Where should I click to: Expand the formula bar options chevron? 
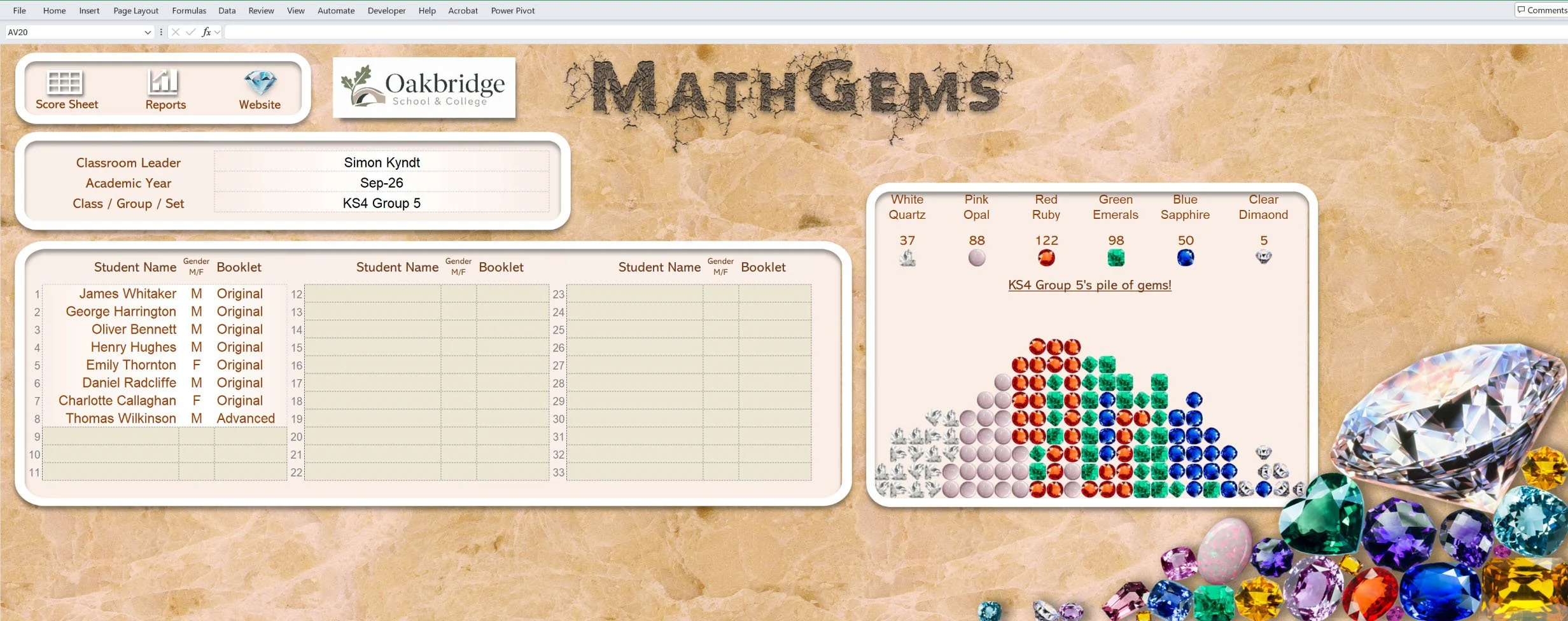pyautogui.click(x=218, y=32)
